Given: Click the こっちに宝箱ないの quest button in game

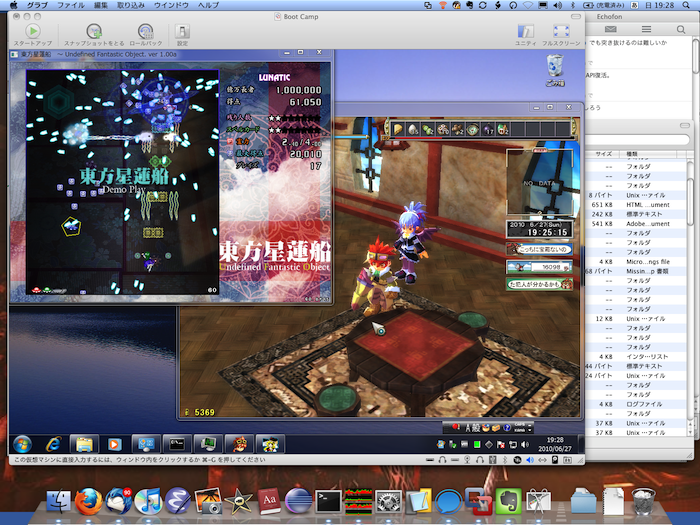Looking at the screenshot, I should click(x=540, y=249).
